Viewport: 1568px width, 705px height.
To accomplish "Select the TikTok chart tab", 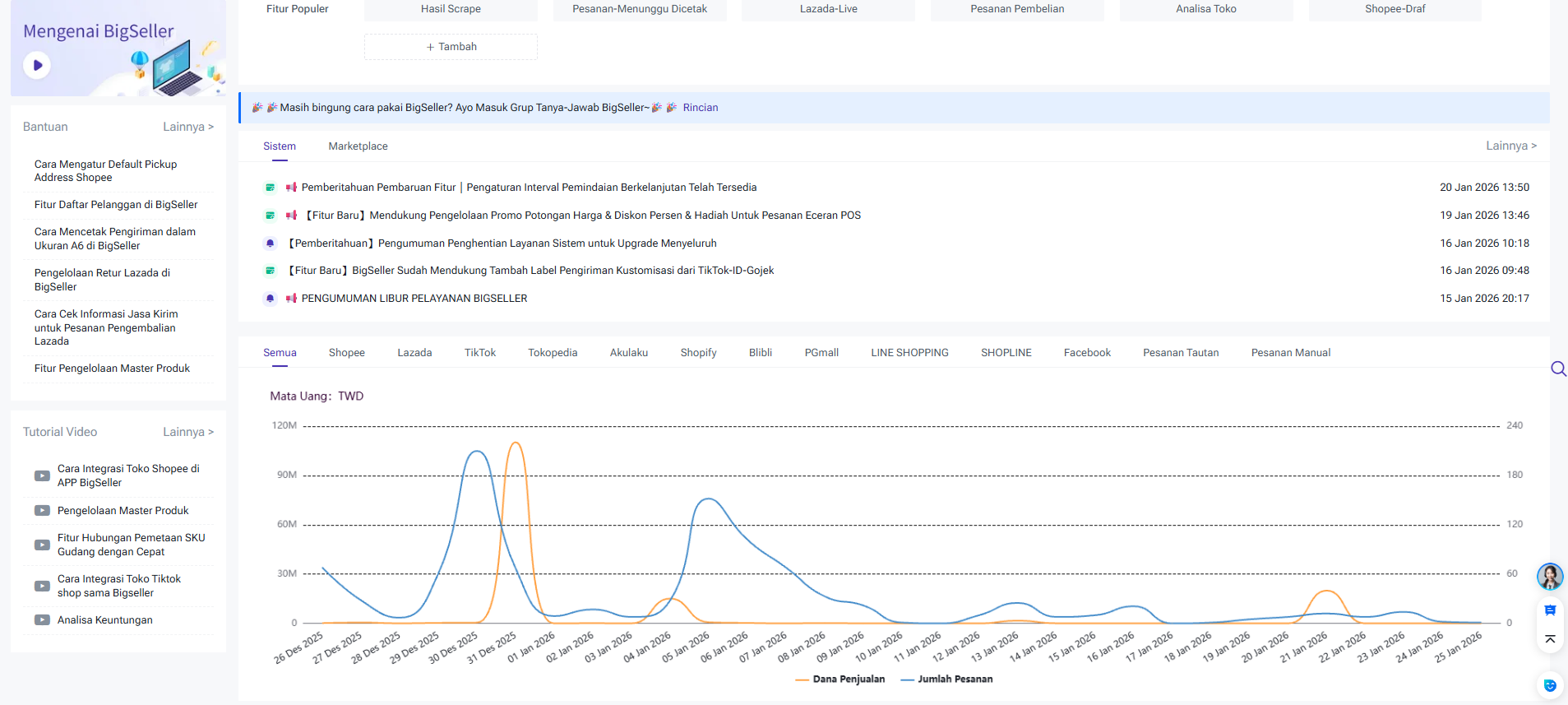I will (479, 353).
